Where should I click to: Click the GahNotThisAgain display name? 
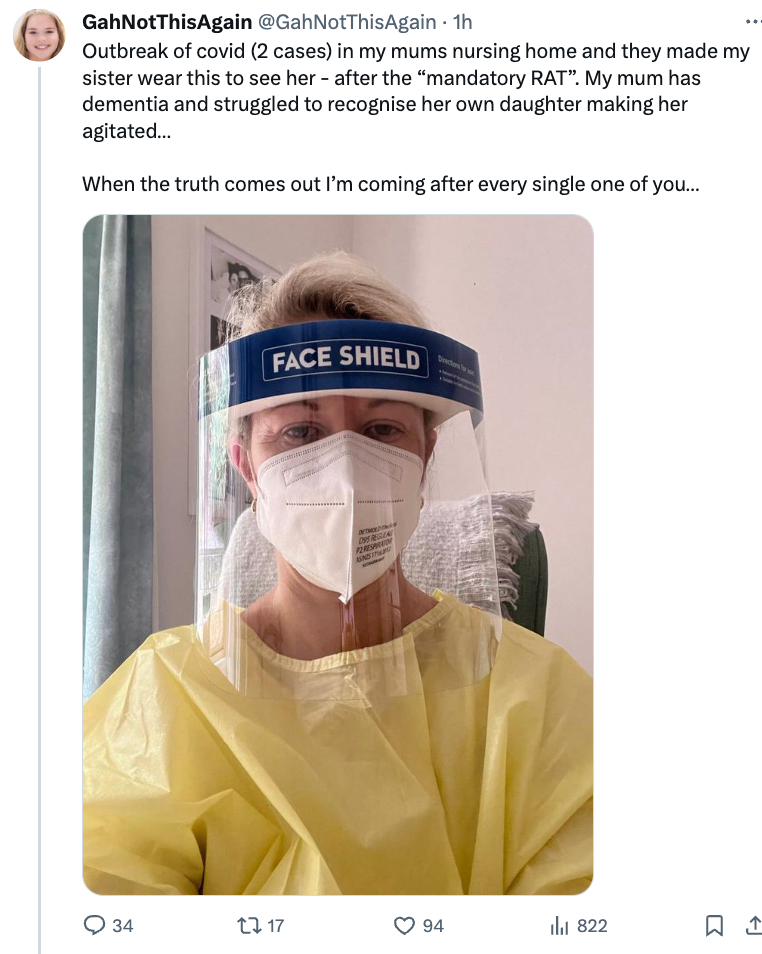click(x=167, y=22)
